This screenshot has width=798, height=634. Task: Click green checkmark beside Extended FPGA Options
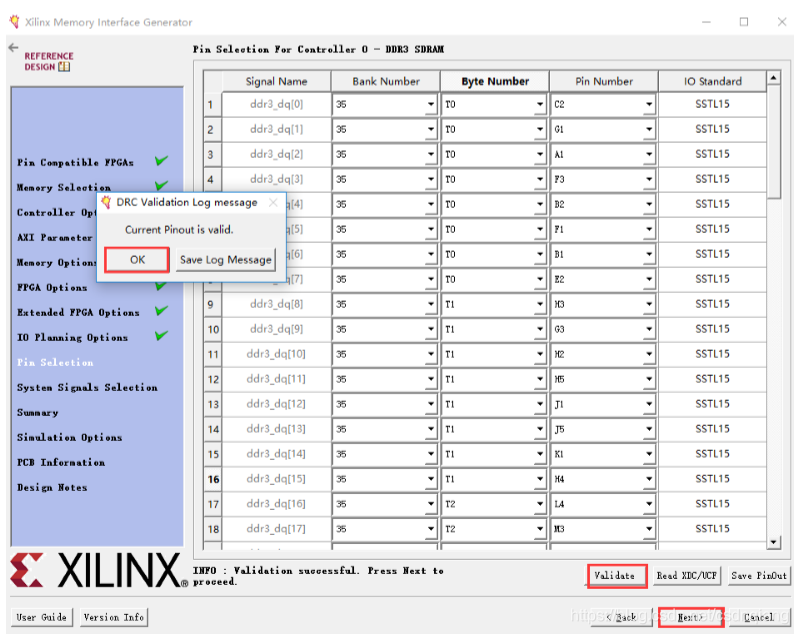pos(161,310)
